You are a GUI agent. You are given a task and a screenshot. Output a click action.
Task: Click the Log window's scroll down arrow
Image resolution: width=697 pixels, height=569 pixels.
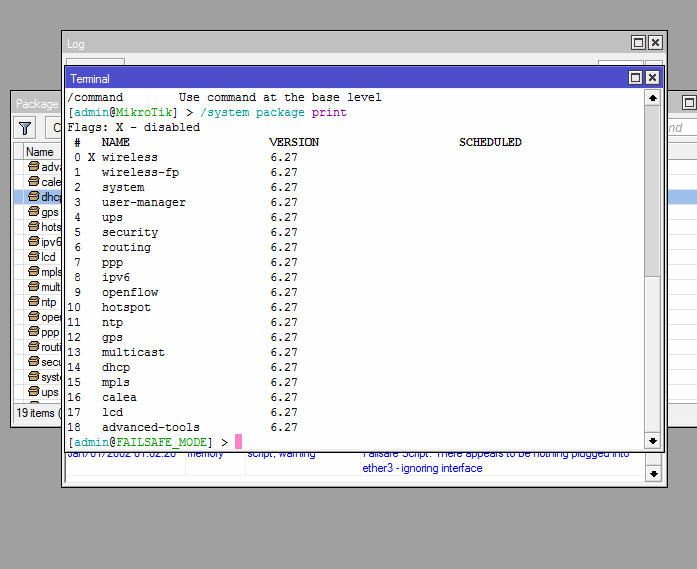point(654,473)
